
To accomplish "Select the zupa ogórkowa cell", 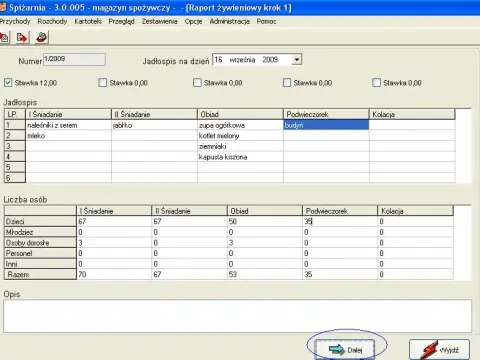I will [240, 125].
